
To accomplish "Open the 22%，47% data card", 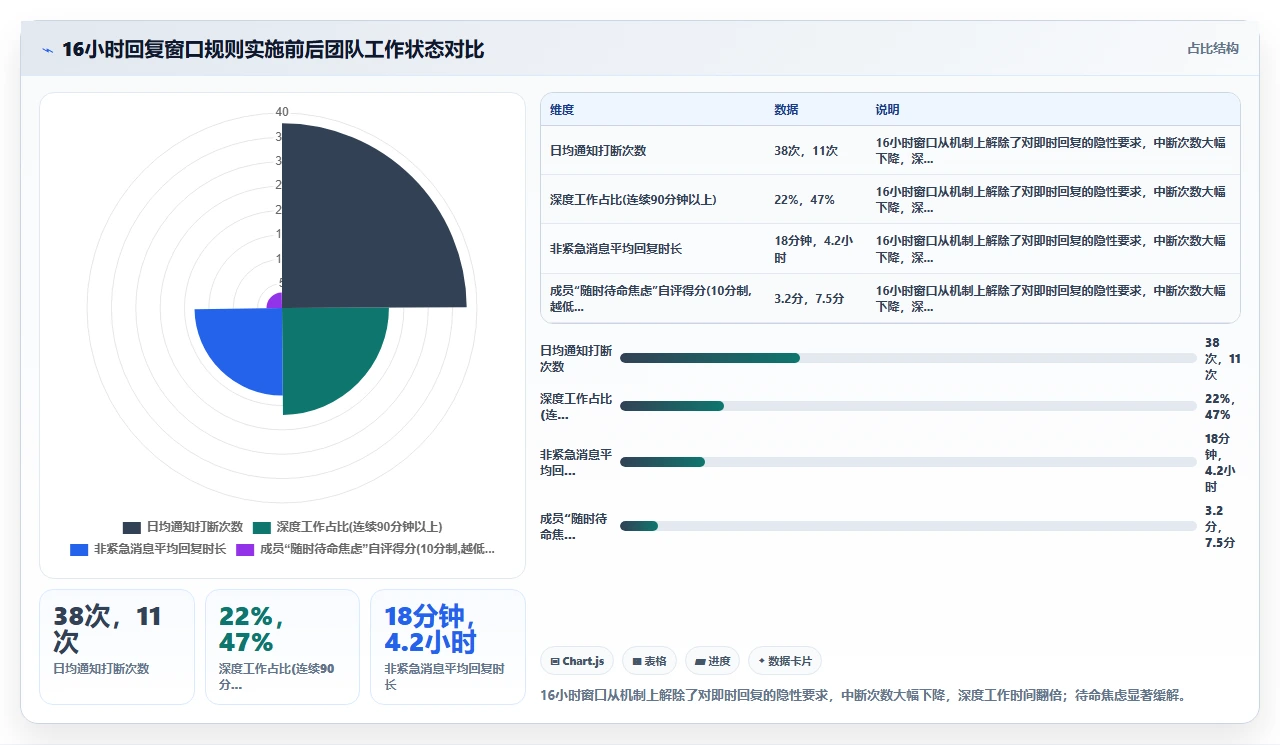I will tap(282, 647).
